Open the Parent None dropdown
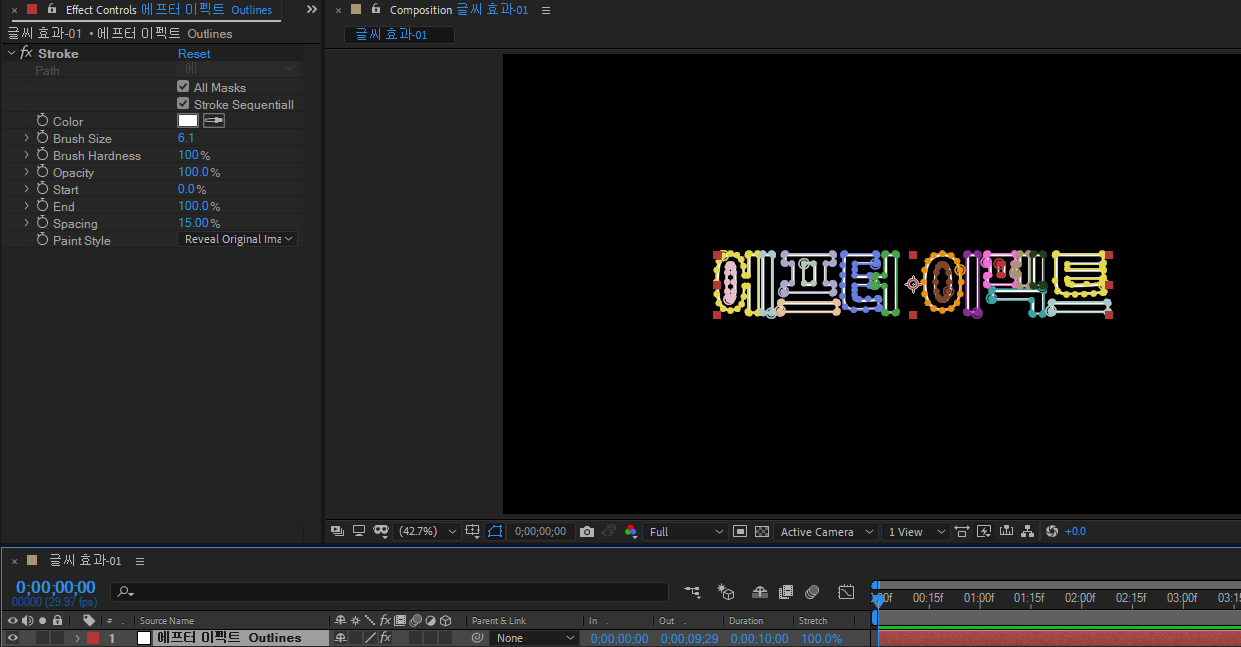Image resolution: width=1241 pixels, height=647 pixels. click(x=534, y=638)
